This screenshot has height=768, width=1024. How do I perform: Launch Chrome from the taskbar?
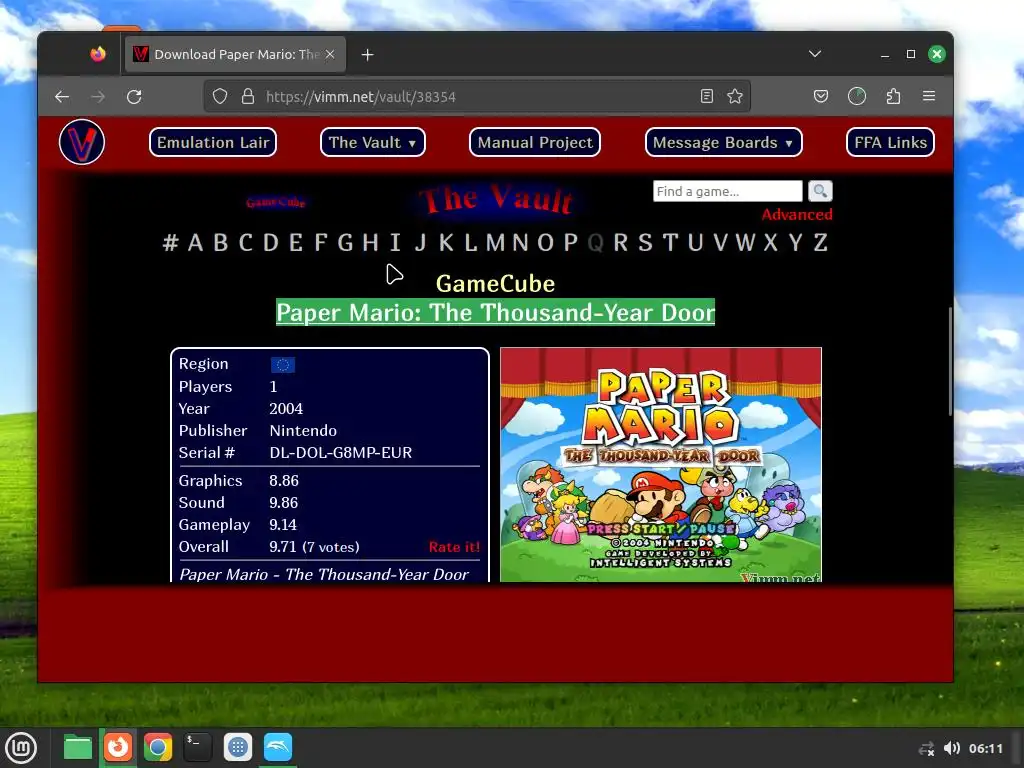pos(157,747)
